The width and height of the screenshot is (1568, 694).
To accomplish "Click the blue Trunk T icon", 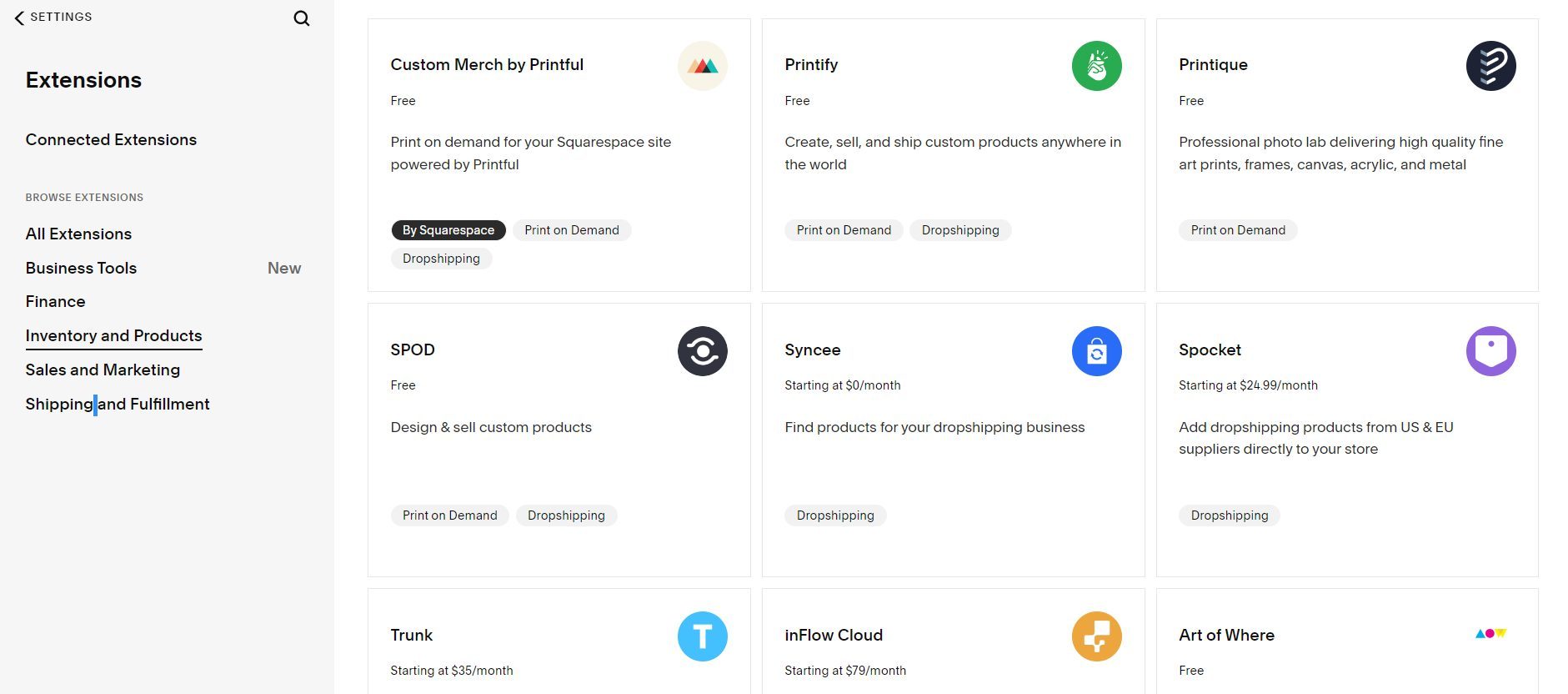I will (x=702, y=636).
